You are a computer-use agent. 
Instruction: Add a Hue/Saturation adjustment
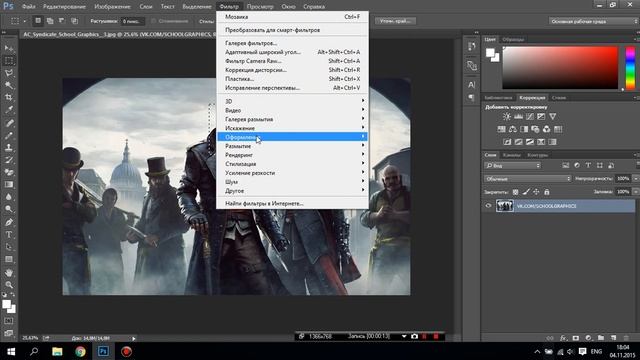501,129
